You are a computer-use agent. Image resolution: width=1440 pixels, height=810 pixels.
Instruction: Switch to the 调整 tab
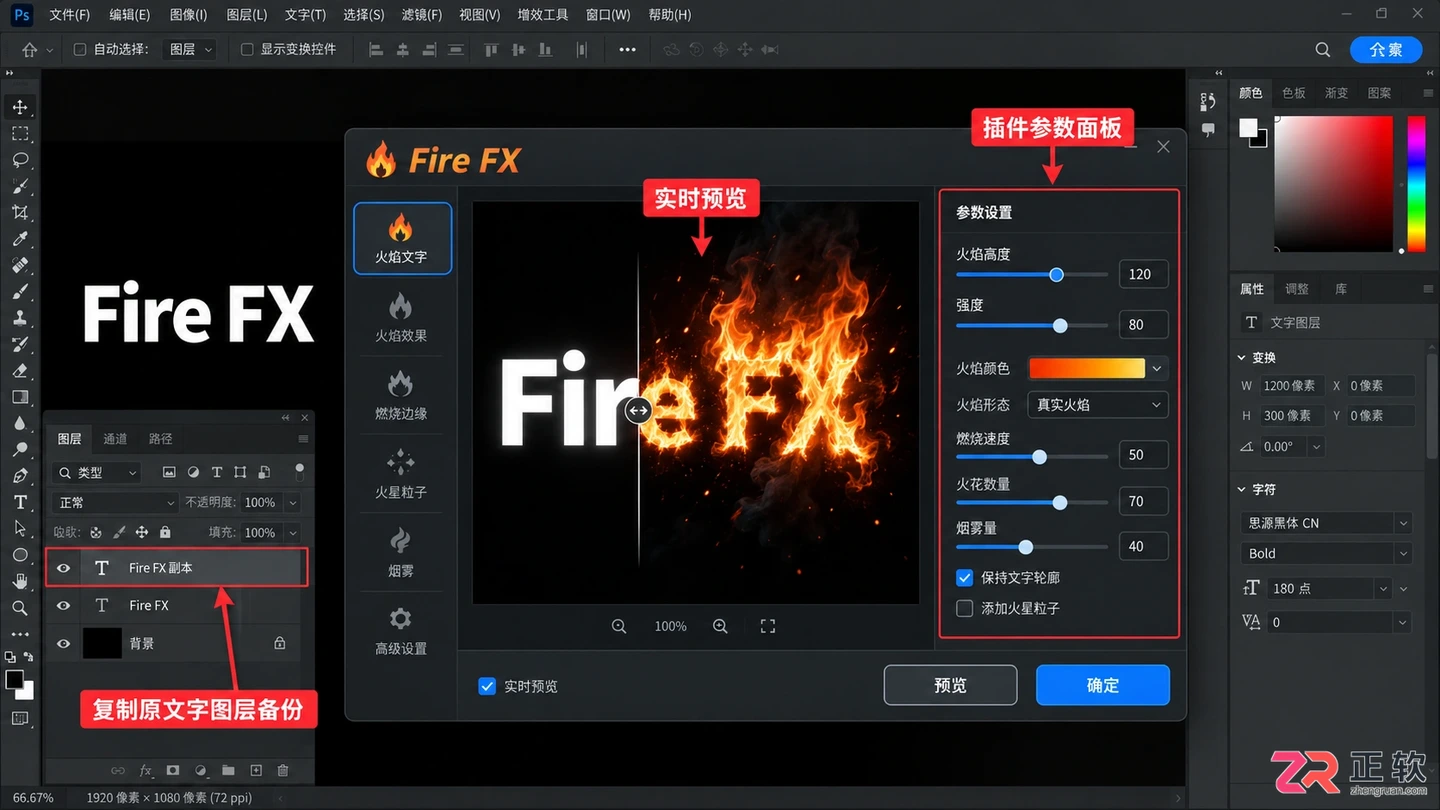1297,289
